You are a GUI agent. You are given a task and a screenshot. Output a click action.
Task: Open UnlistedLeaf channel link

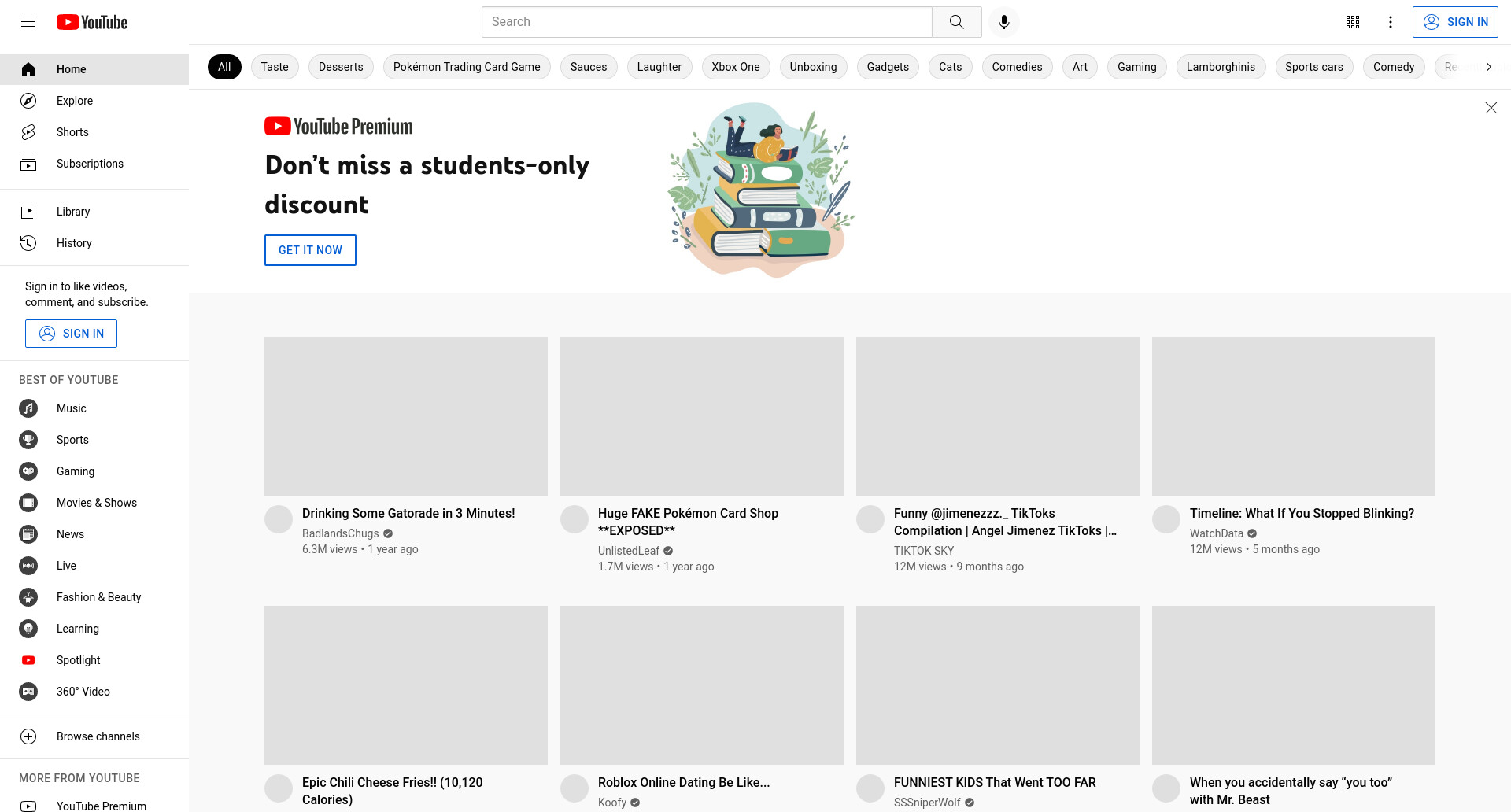click(629, 551)
